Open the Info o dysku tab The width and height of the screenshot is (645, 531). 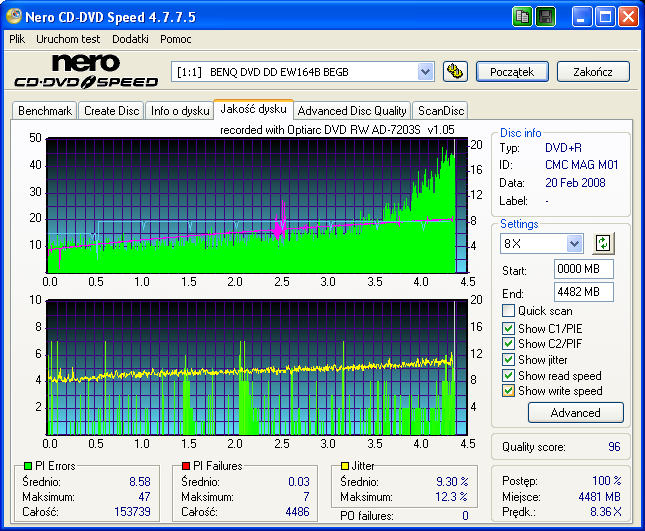click(x=180, y=111)
